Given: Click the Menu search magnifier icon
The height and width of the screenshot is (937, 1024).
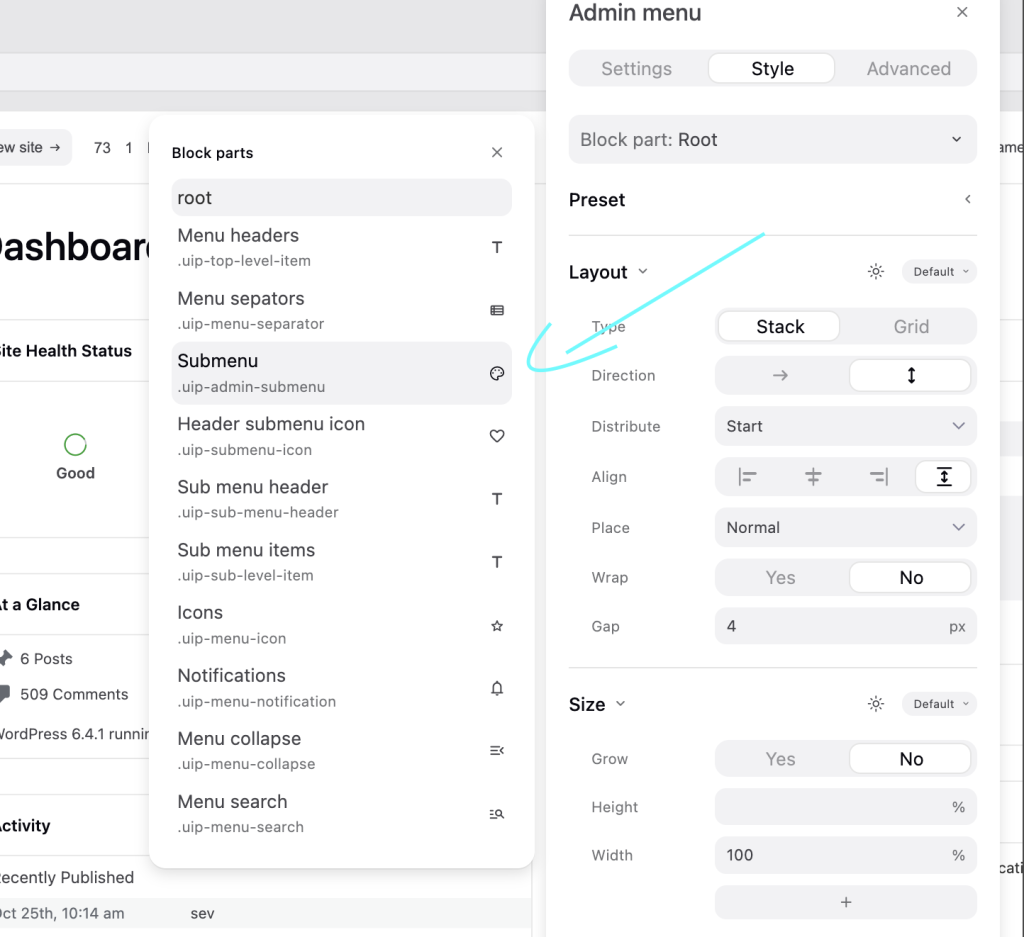Looking at the screenshot, I should (497, 814).
